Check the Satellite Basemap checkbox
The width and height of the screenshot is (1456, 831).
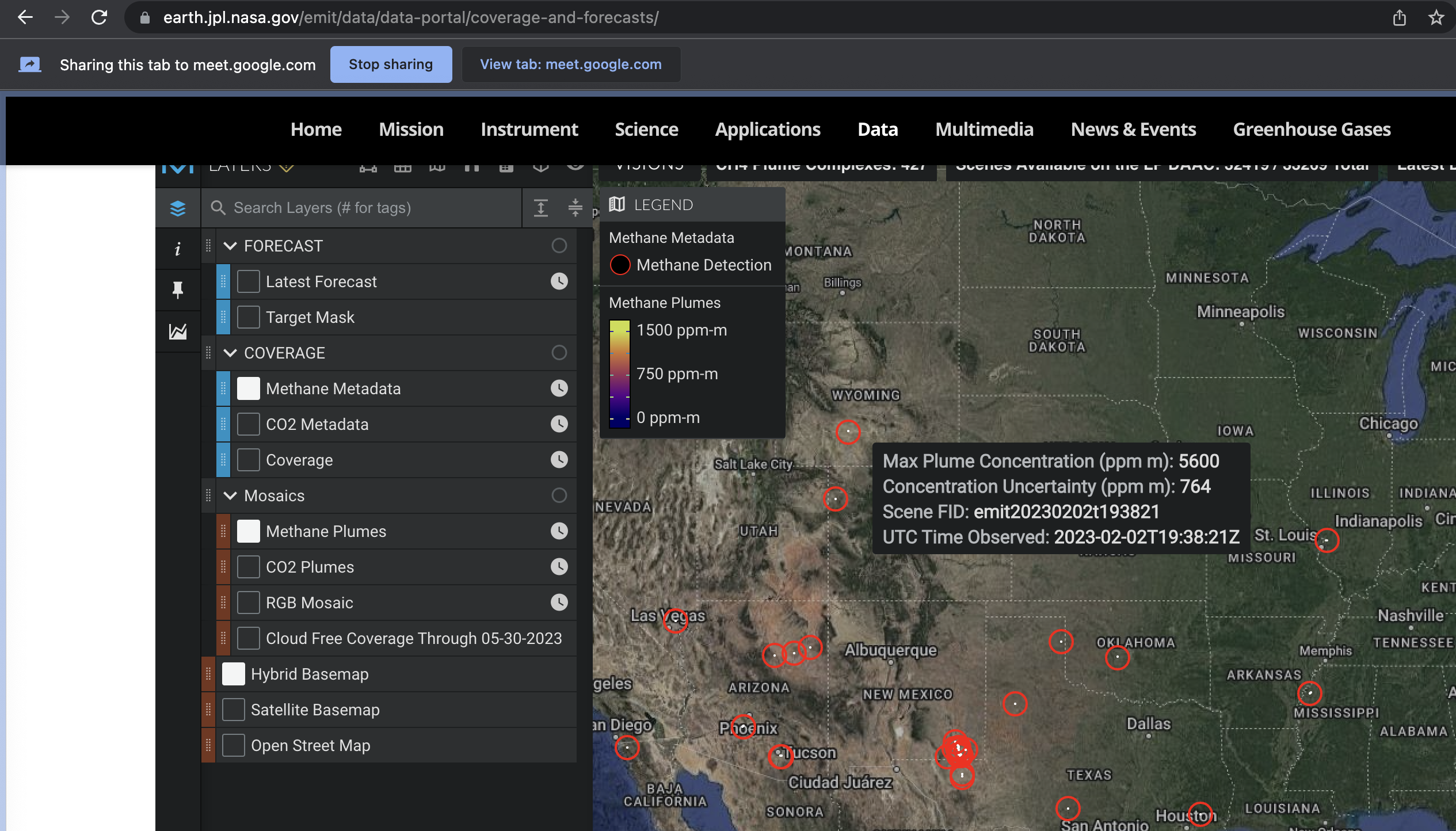[x=233, y=710]
